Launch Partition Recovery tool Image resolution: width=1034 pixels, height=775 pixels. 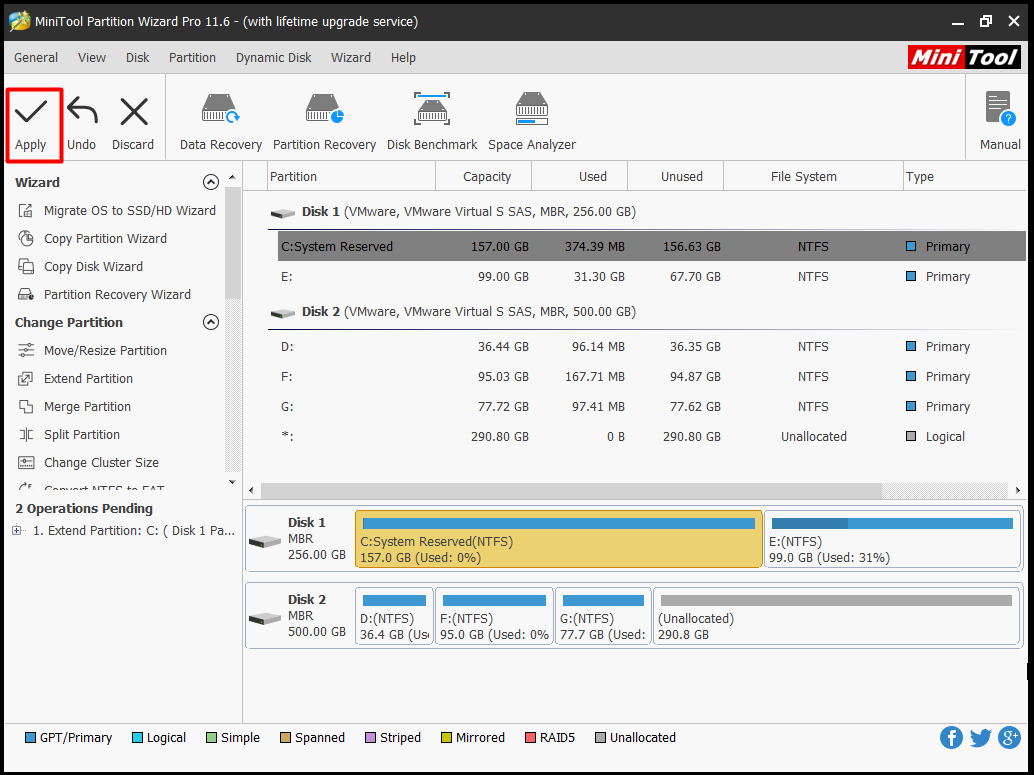pos(324,110)
